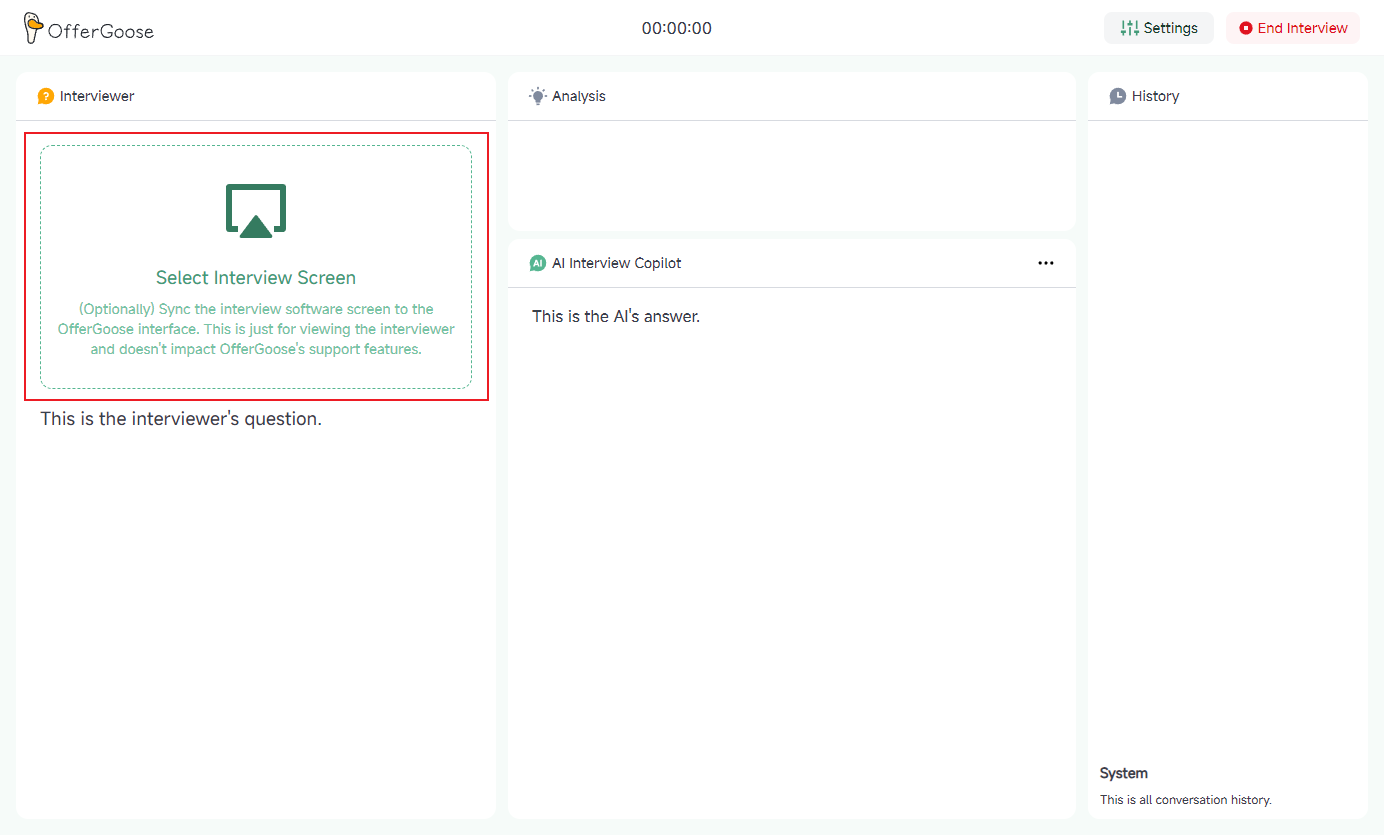Click the orange question mark Interviewer icon
The height and width of the screenshot is (835, 1384).
pyautogui.click(x=45, y=96)
